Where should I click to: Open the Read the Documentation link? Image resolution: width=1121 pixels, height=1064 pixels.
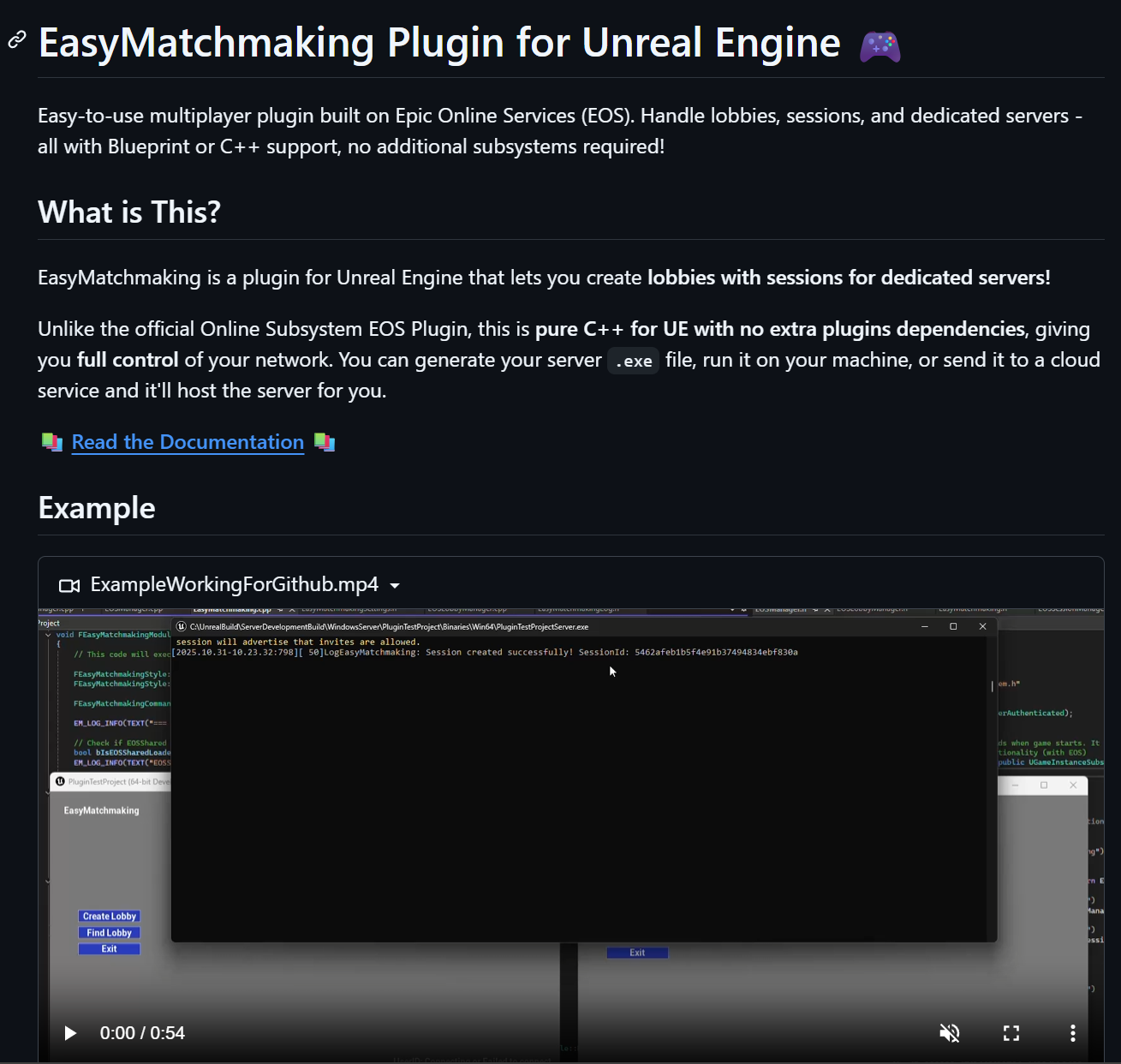pyautogui.click(x=188, y=442)
